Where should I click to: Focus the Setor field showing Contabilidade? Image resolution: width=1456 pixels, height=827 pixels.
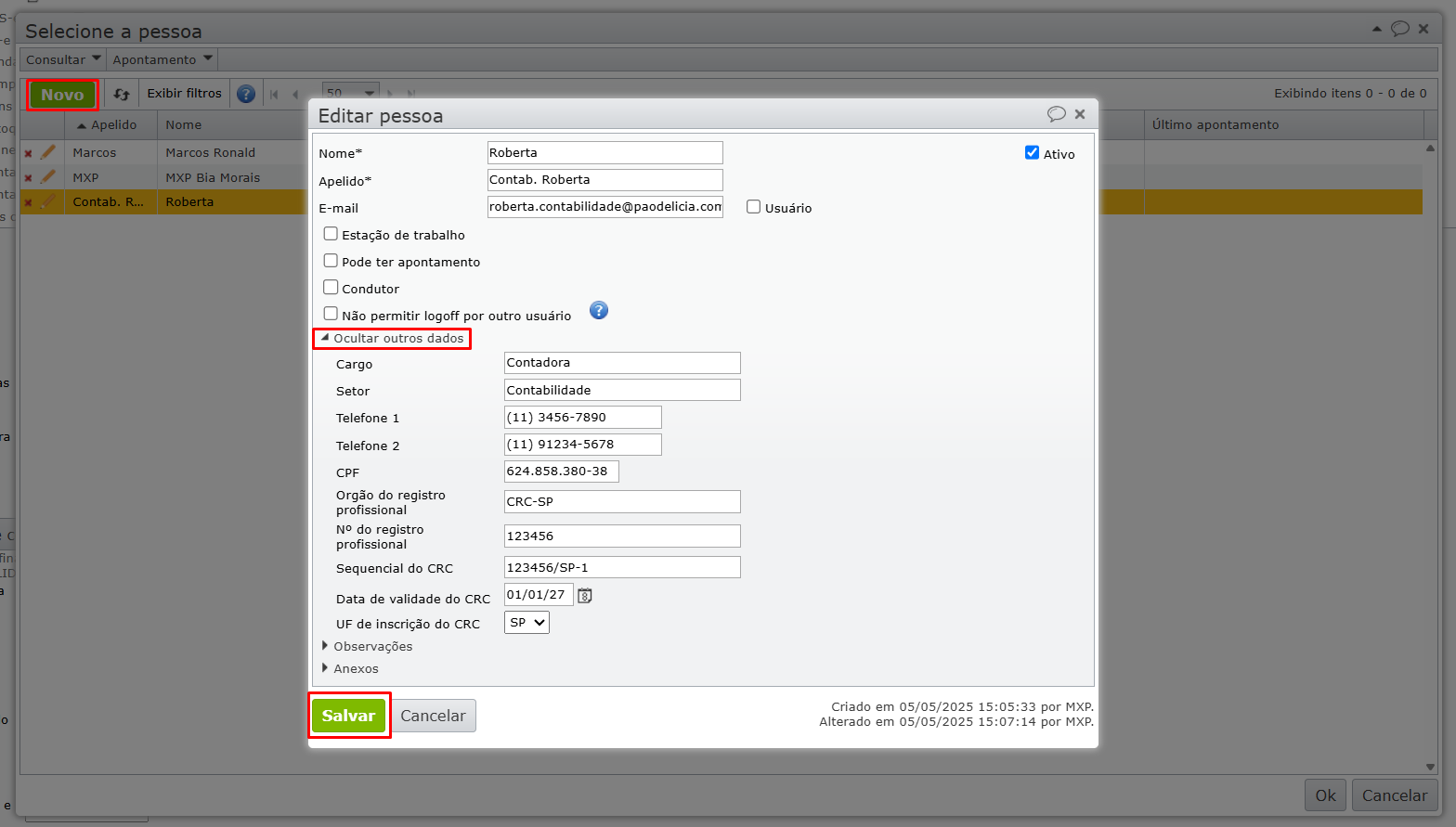pyautogui.click(x=622, y=390)
